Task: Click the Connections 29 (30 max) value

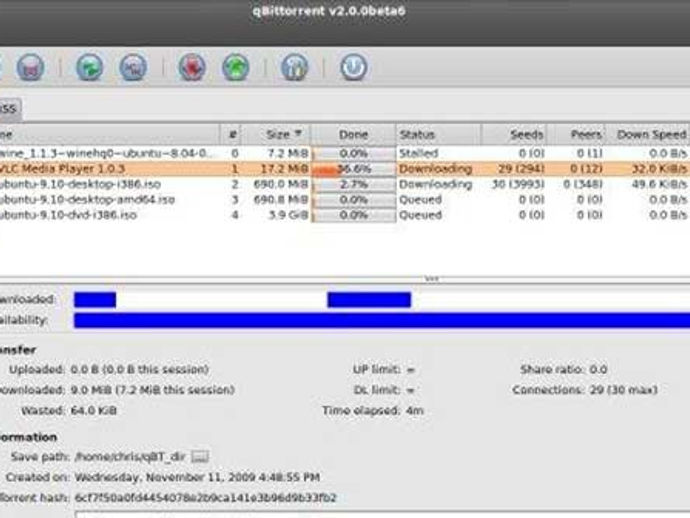Action: pos(623,390)
